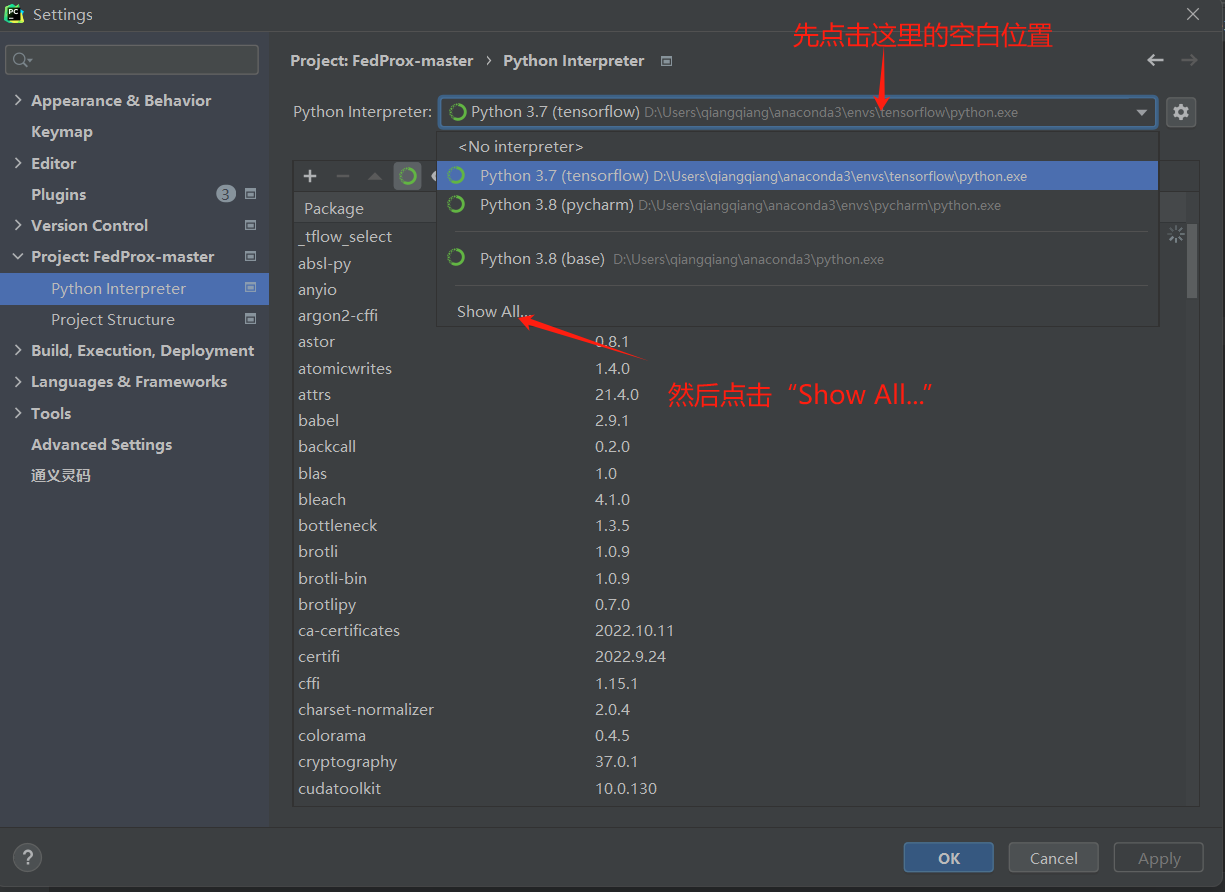This screenshot has height=892, width=1225.
Task: Click version 0.2.0 of backcall
Action: [x=612, y=447]
